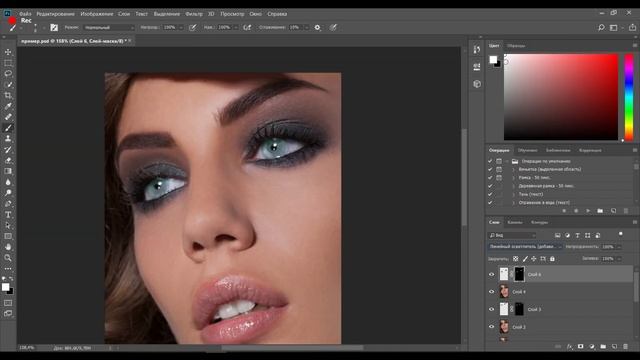This screenshot has height=360, width=640.
Task: Select the layer mask thumbnail of Слой 6
Action: (519, 274)
